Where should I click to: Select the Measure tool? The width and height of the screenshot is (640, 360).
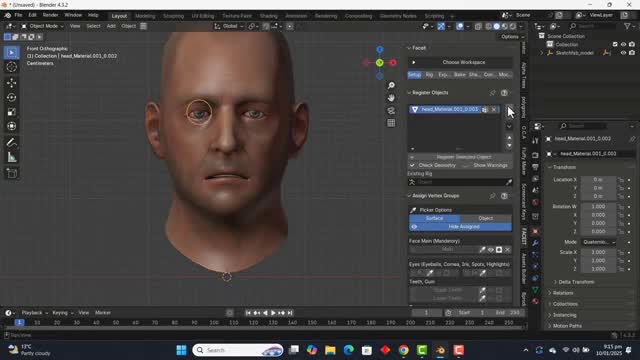11,157
